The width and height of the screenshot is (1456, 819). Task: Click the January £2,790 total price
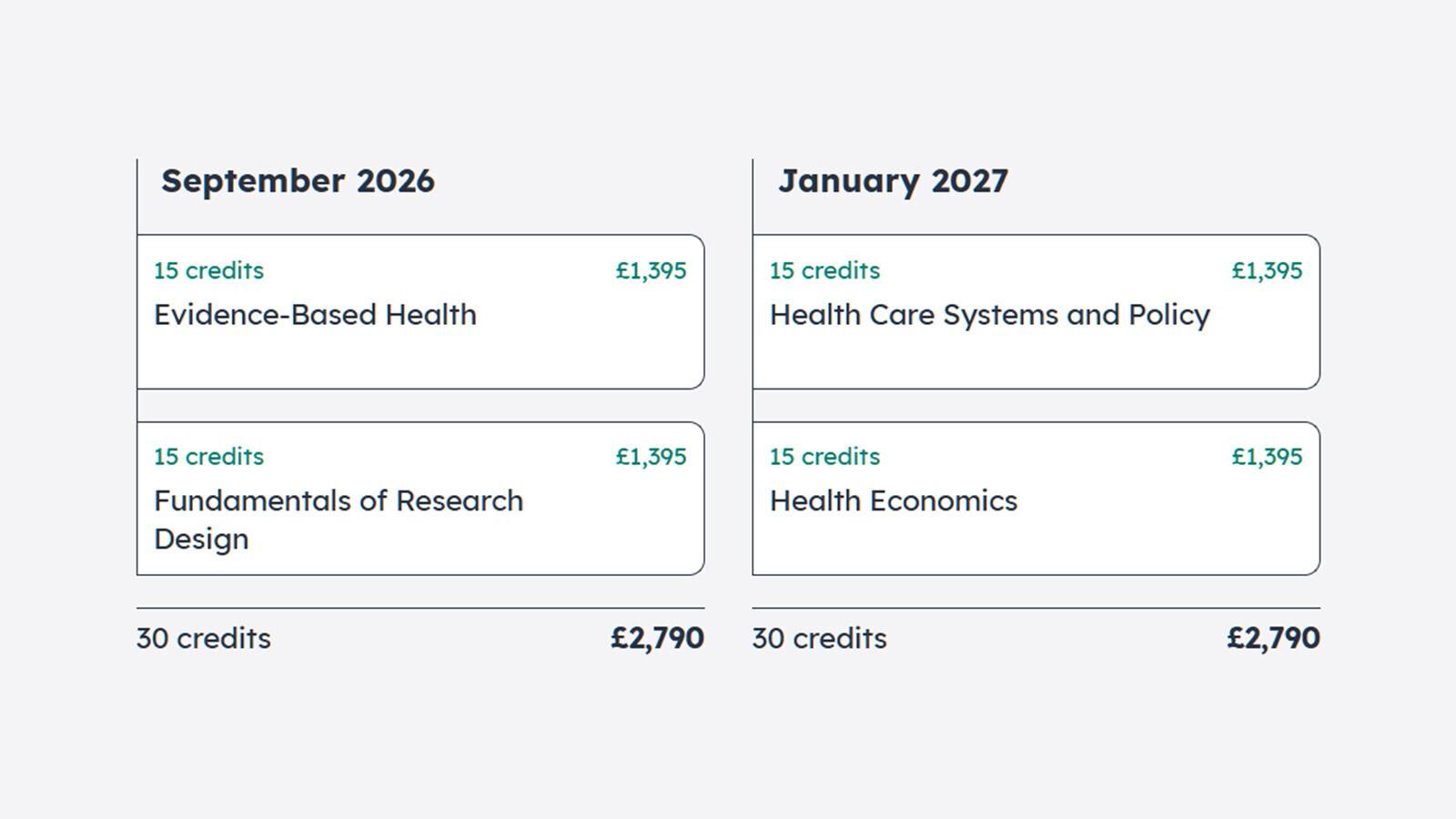pyautogui.click(x=1273, y=638)
